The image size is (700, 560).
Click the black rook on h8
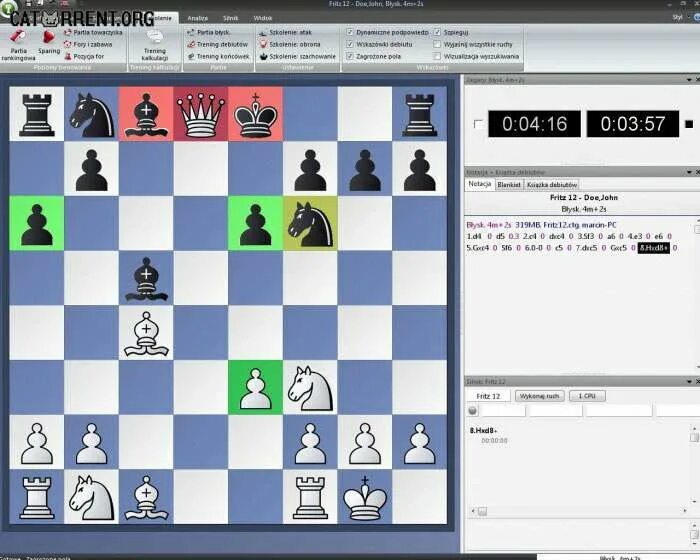click(420, 114)
